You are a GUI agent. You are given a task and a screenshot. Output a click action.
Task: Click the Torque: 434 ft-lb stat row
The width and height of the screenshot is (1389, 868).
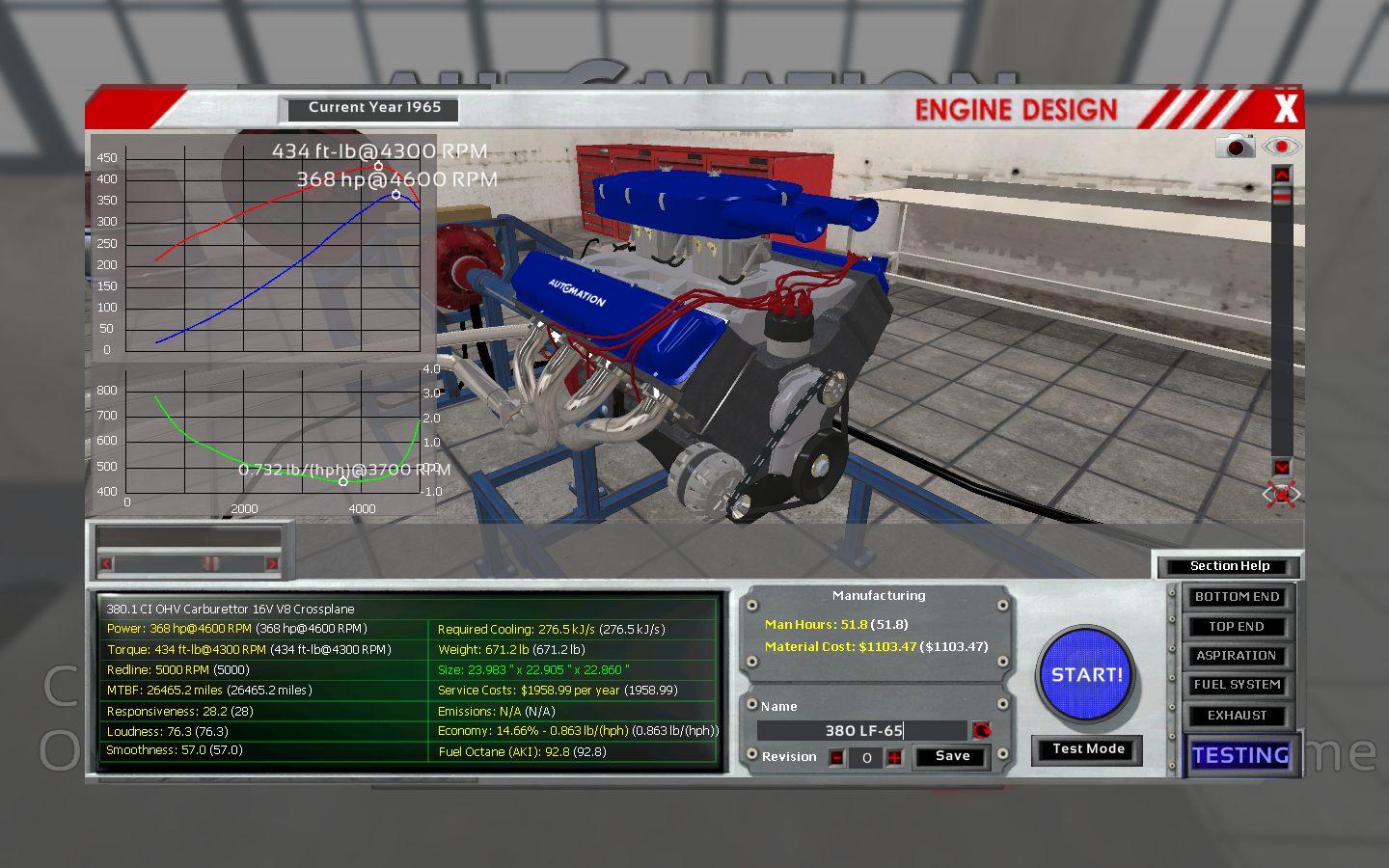coord(263,650)
